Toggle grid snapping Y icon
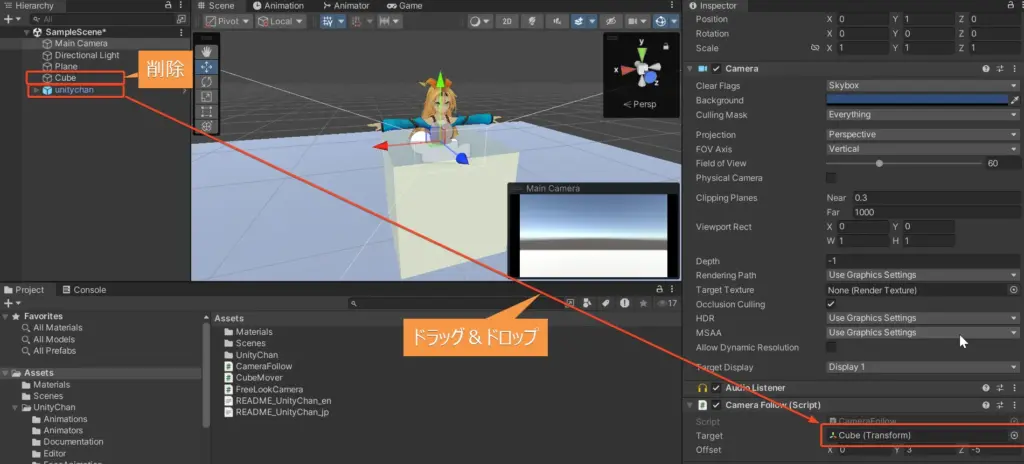This screenshot has width=1024, height=464. pos(328,21)
